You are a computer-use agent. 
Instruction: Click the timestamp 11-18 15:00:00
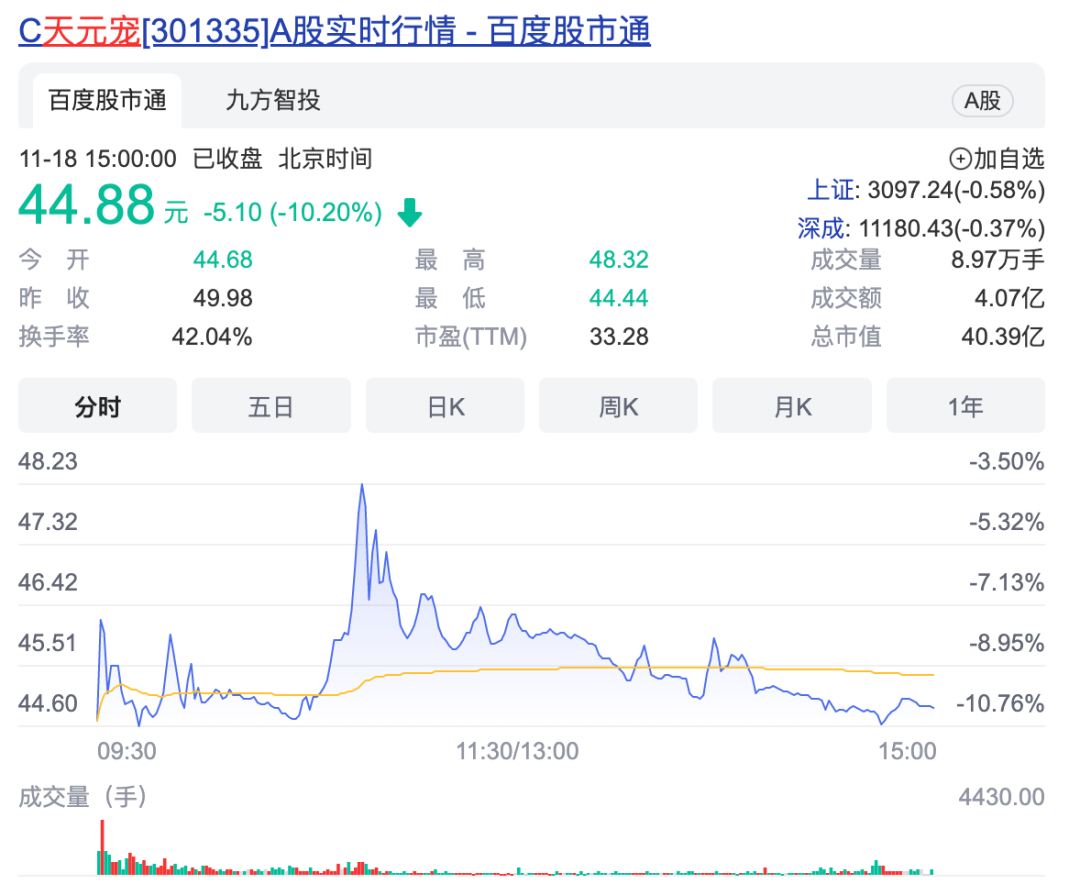98,159
